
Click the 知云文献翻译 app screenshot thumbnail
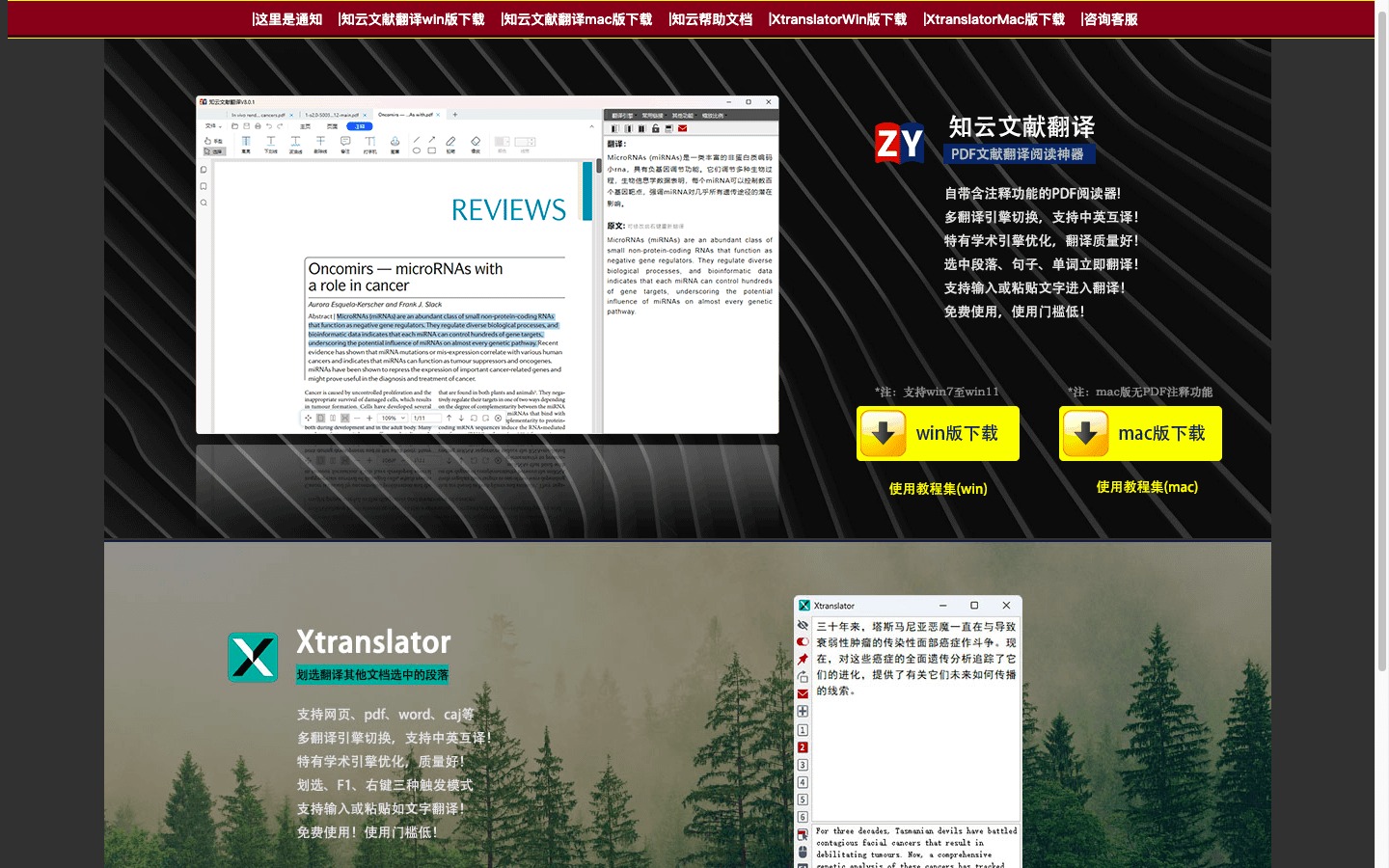coord(487,264)
